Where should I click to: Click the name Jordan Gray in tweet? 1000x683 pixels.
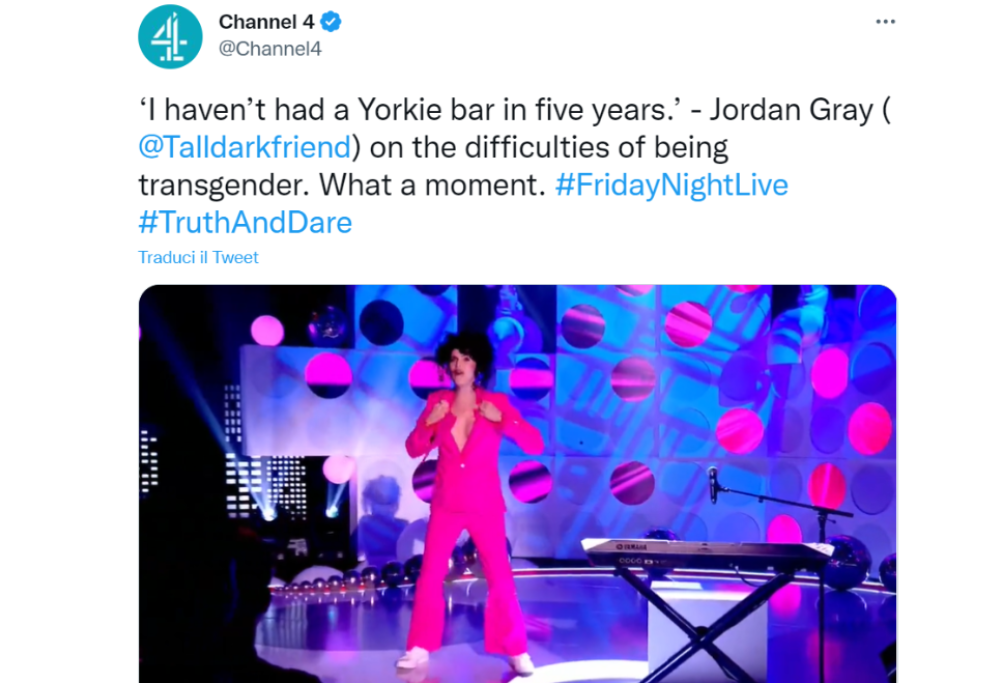coord(795,110)
